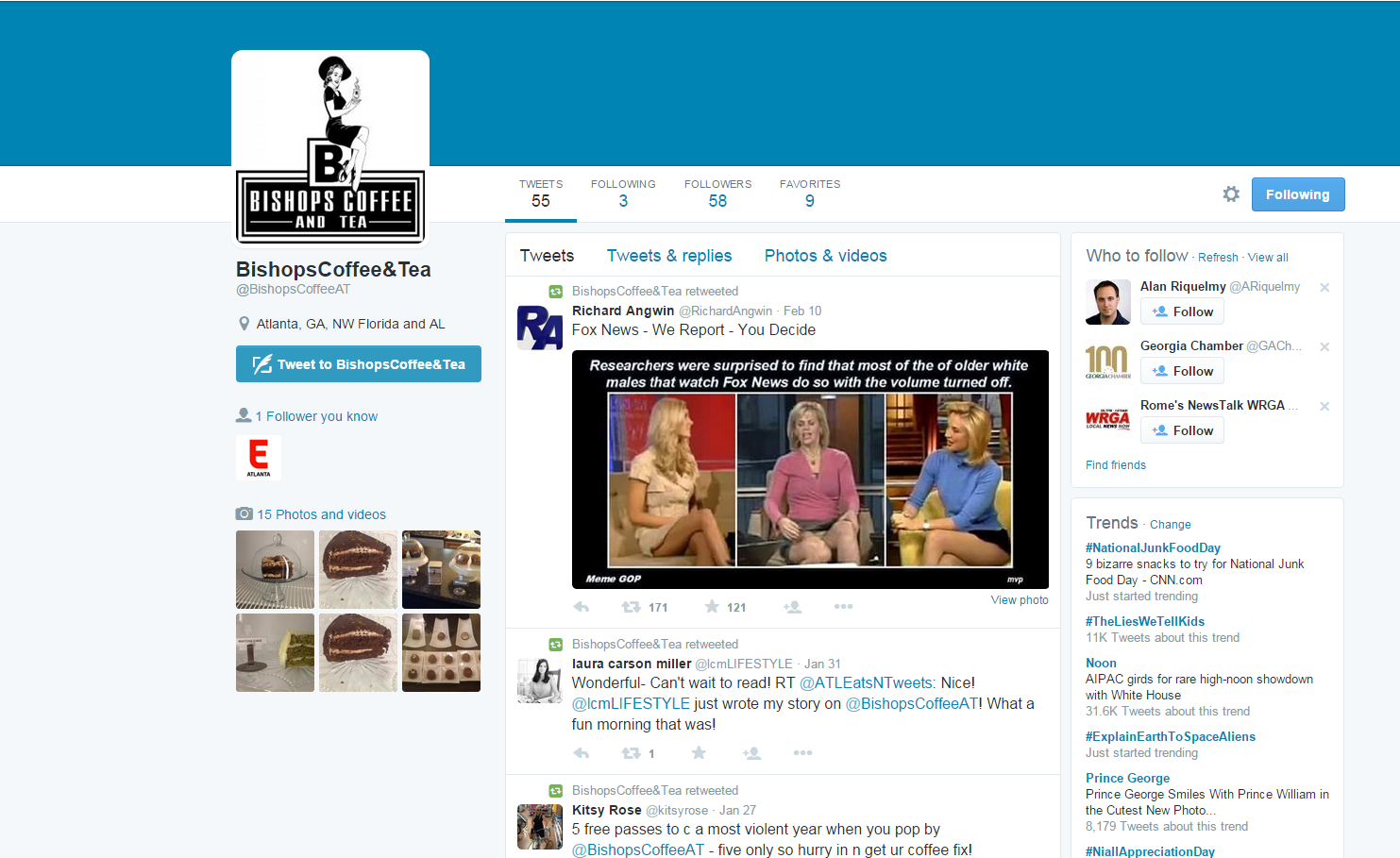Dismiss Alan Riquelmy follow suggestion

pos(1324,288)
